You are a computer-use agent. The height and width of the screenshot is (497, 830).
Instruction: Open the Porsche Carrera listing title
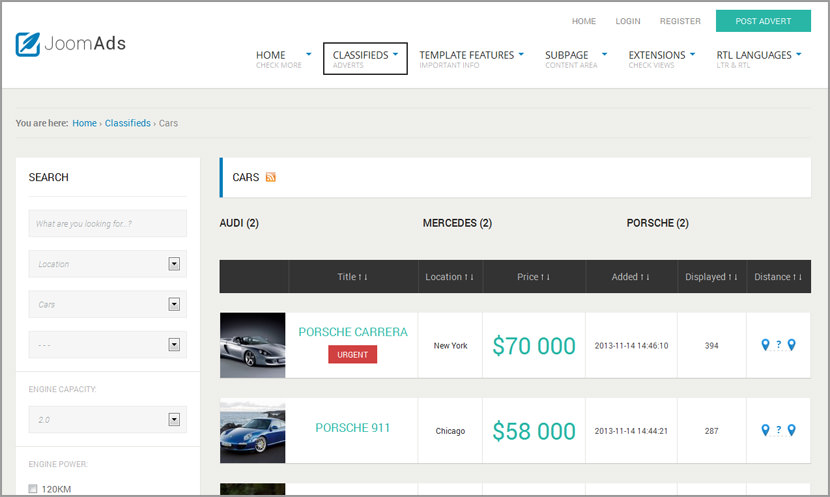point(353,332)
